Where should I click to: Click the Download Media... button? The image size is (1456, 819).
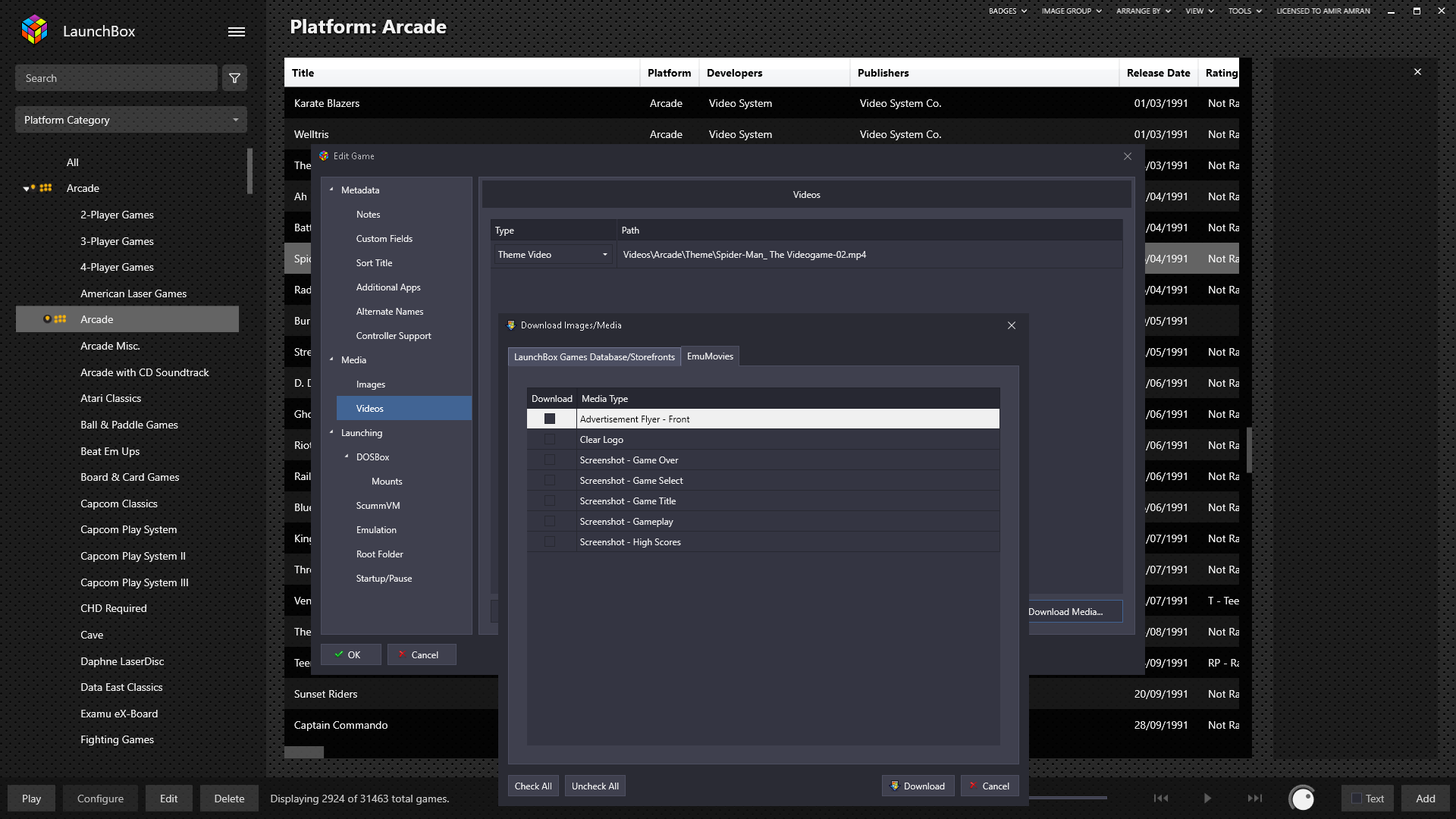click(x=1075, y=612)
